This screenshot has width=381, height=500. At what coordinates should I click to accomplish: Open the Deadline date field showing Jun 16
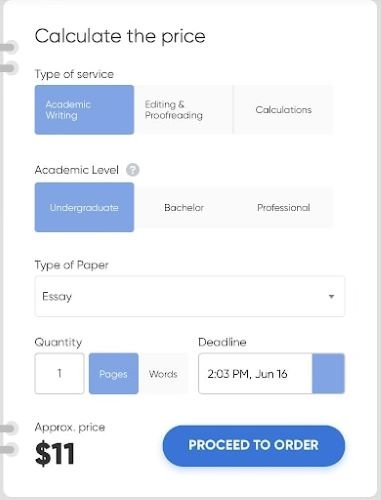tap(255, 373)
